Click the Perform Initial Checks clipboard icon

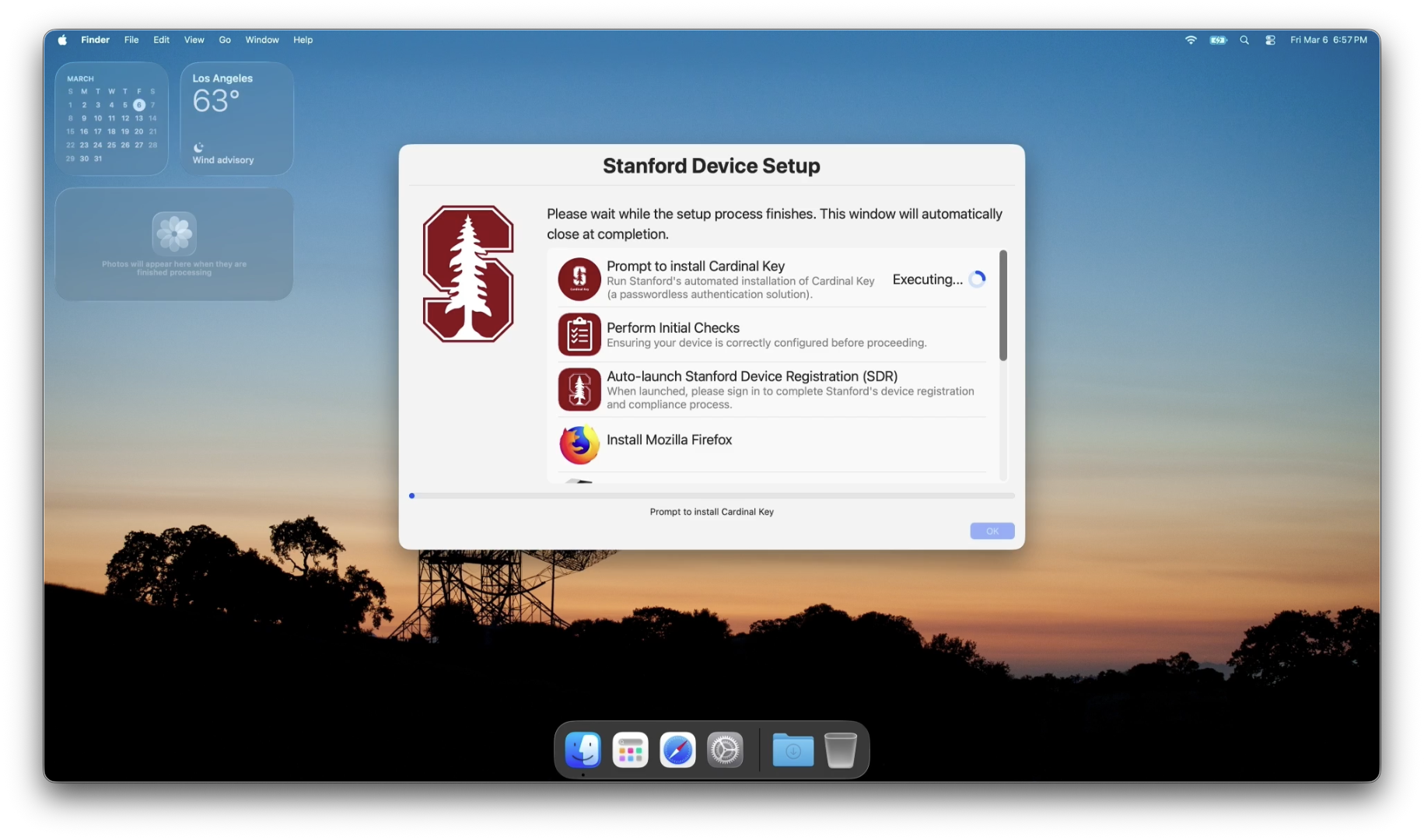coord(579,334)
